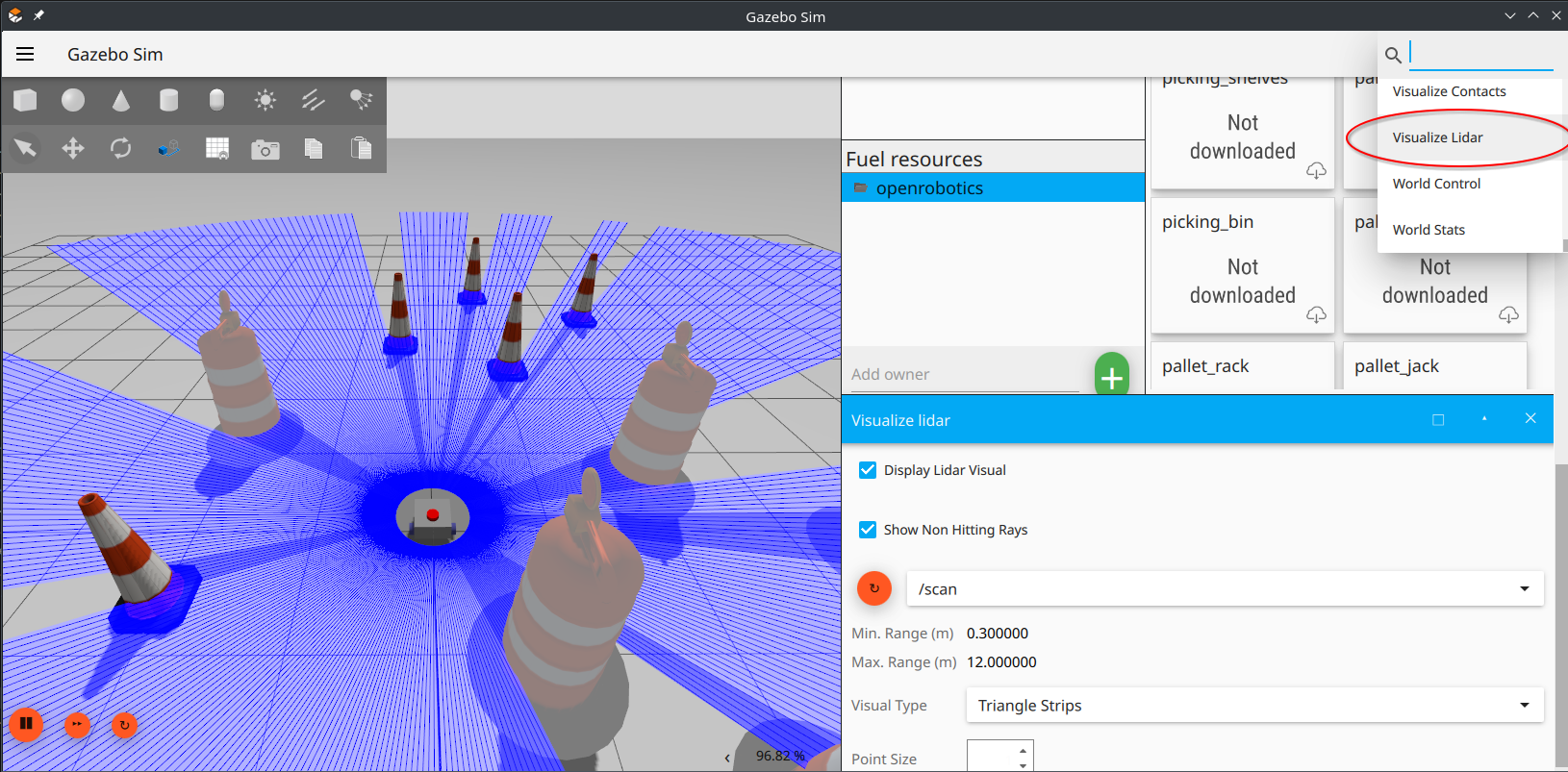1568x772 pixels.
Task: Activate the rotate mode tool
Action: (x=121, y=148)
